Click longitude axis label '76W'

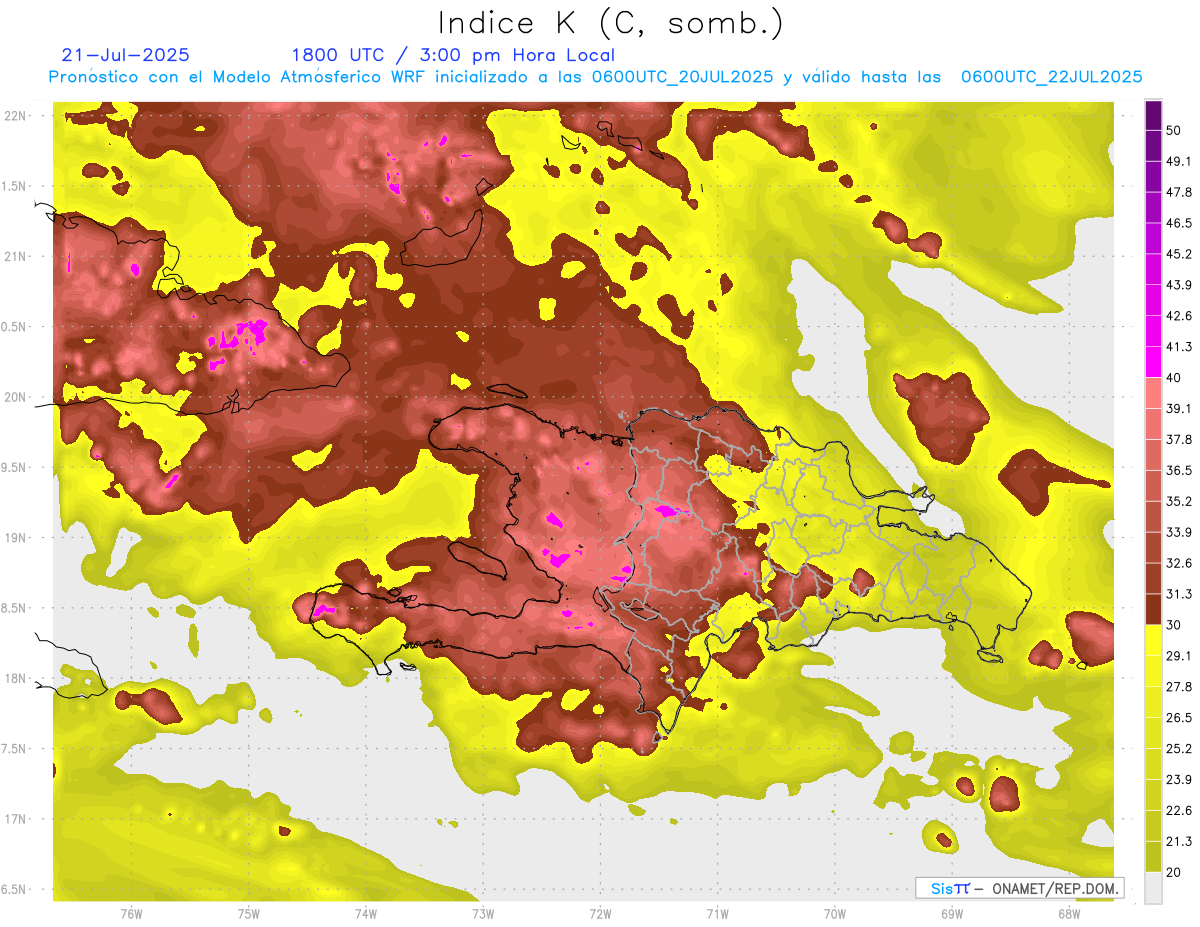pos(132,914)
